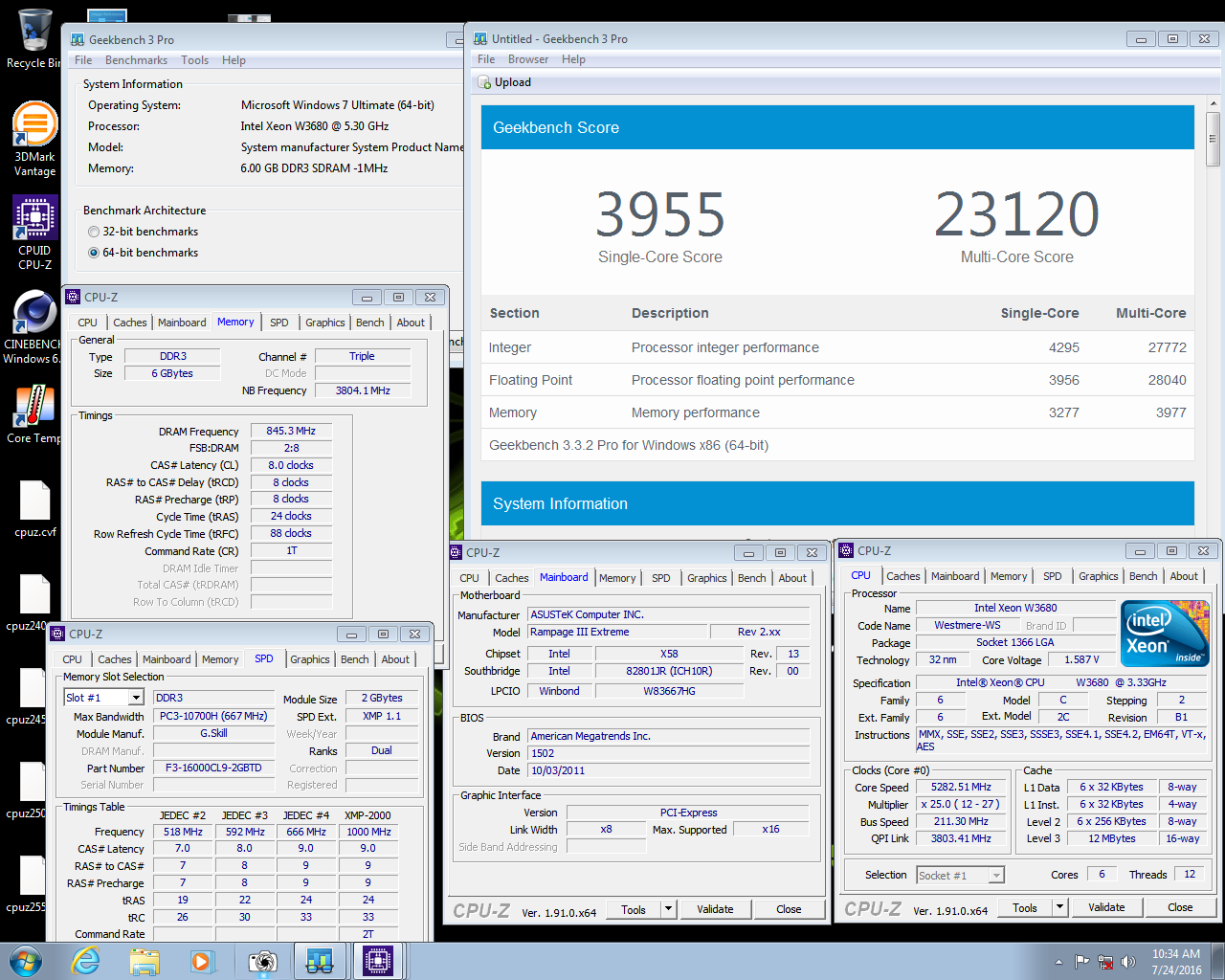Click the Rampage III Extreme model field

click(x=617, y=632)
